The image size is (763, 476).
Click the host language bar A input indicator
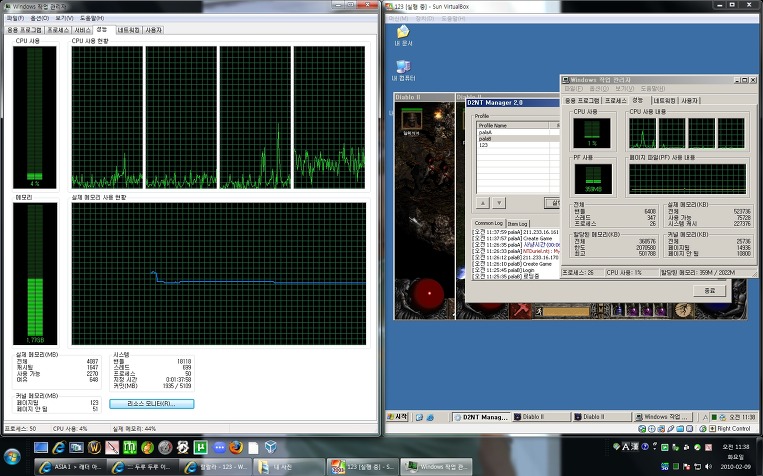coord(626,447)
